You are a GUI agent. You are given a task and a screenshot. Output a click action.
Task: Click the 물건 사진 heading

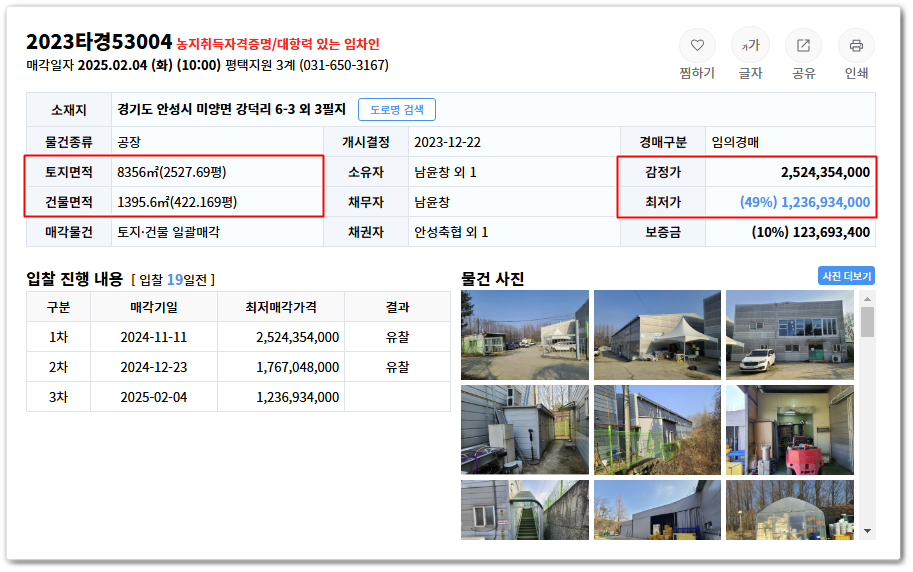(493, 279)
